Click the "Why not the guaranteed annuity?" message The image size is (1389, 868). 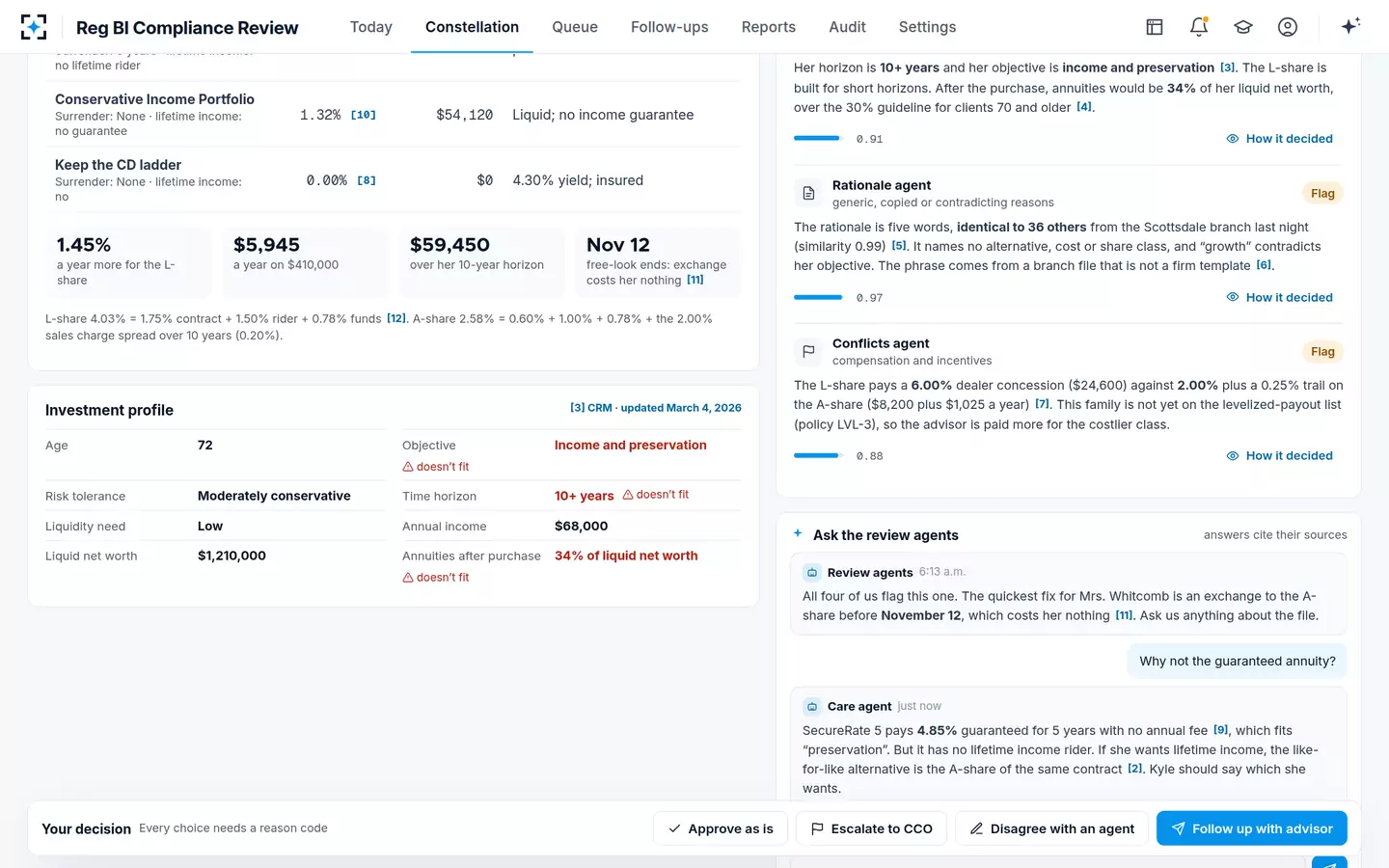pyautogui.click(x=1238, y=662)
